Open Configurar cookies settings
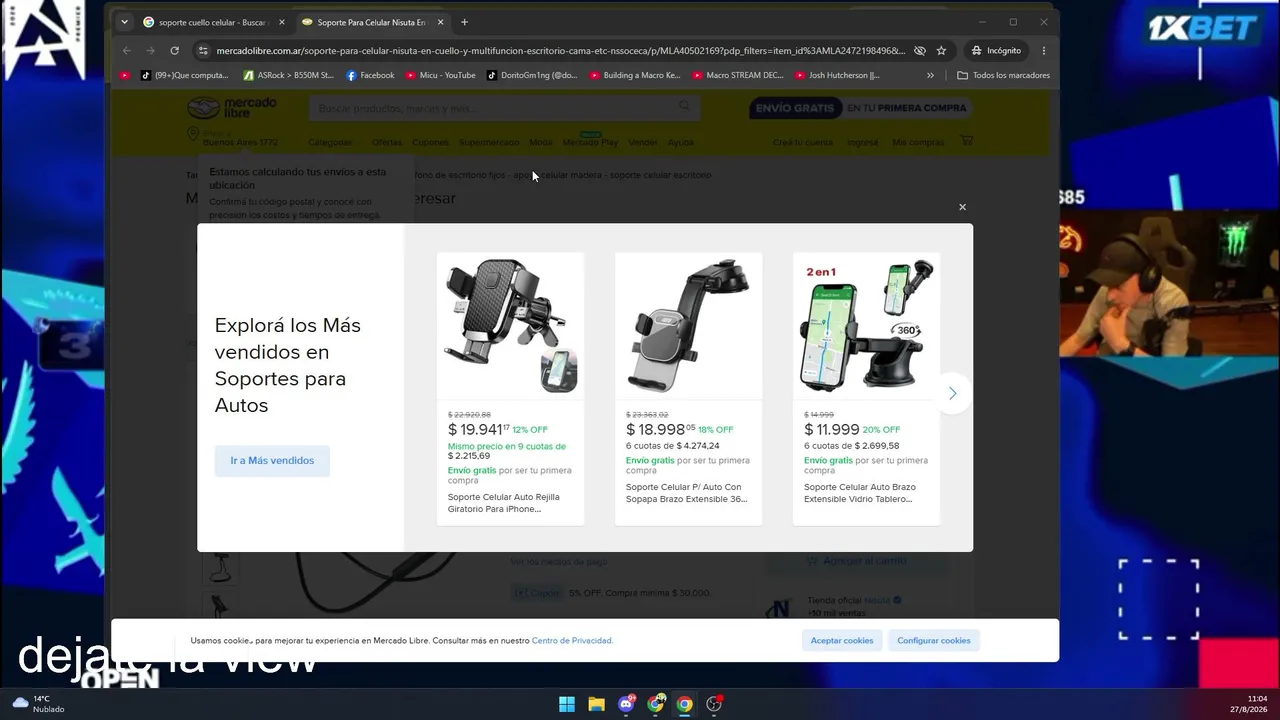Viewport: 1280px width, 720px height. 934,641
